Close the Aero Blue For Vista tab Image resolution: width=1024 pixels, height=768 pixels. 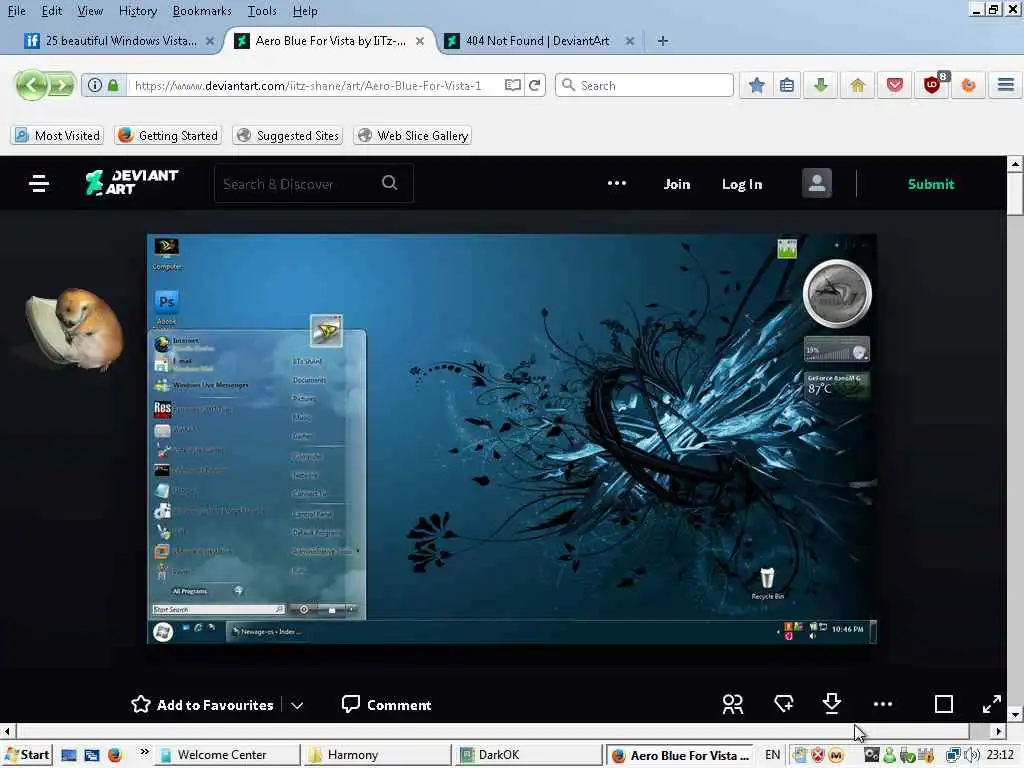420,40
